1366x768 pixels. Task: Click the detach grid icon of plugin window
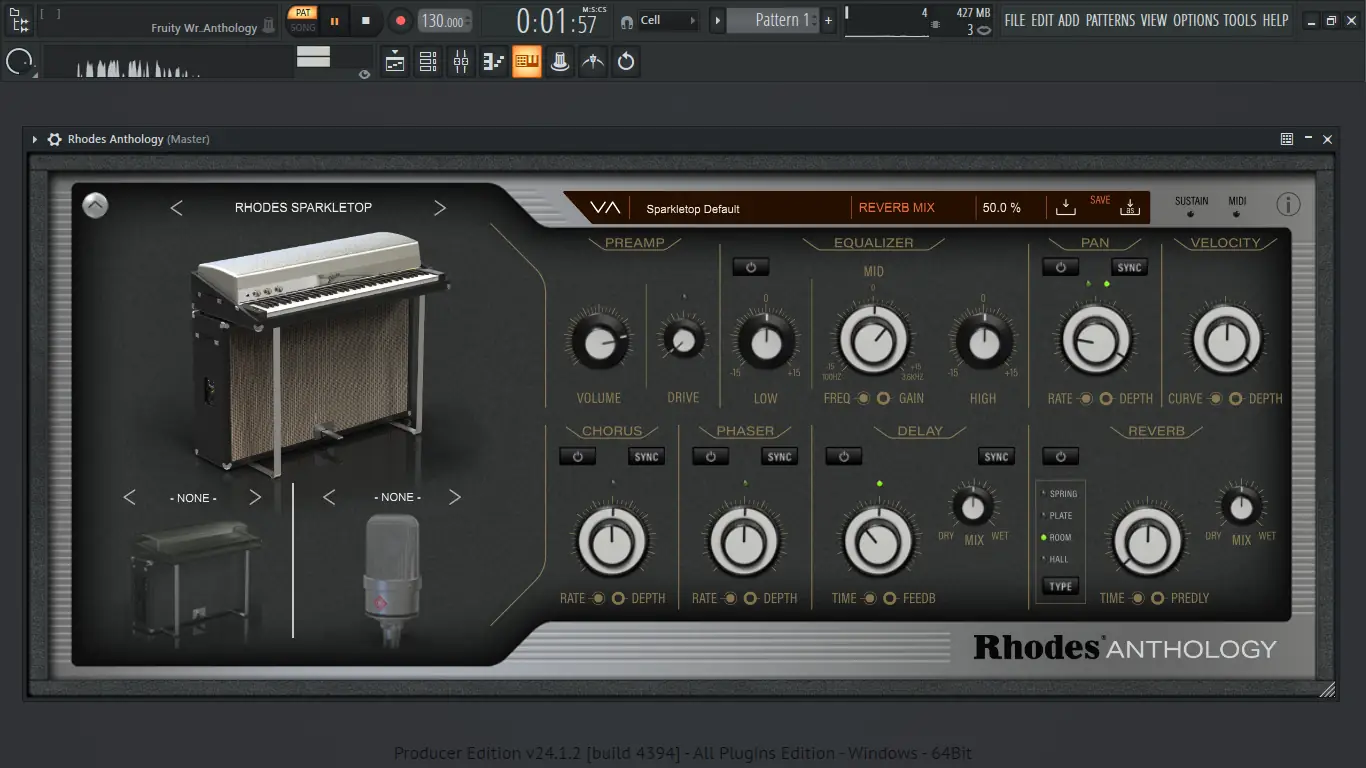click(1287, 139)
